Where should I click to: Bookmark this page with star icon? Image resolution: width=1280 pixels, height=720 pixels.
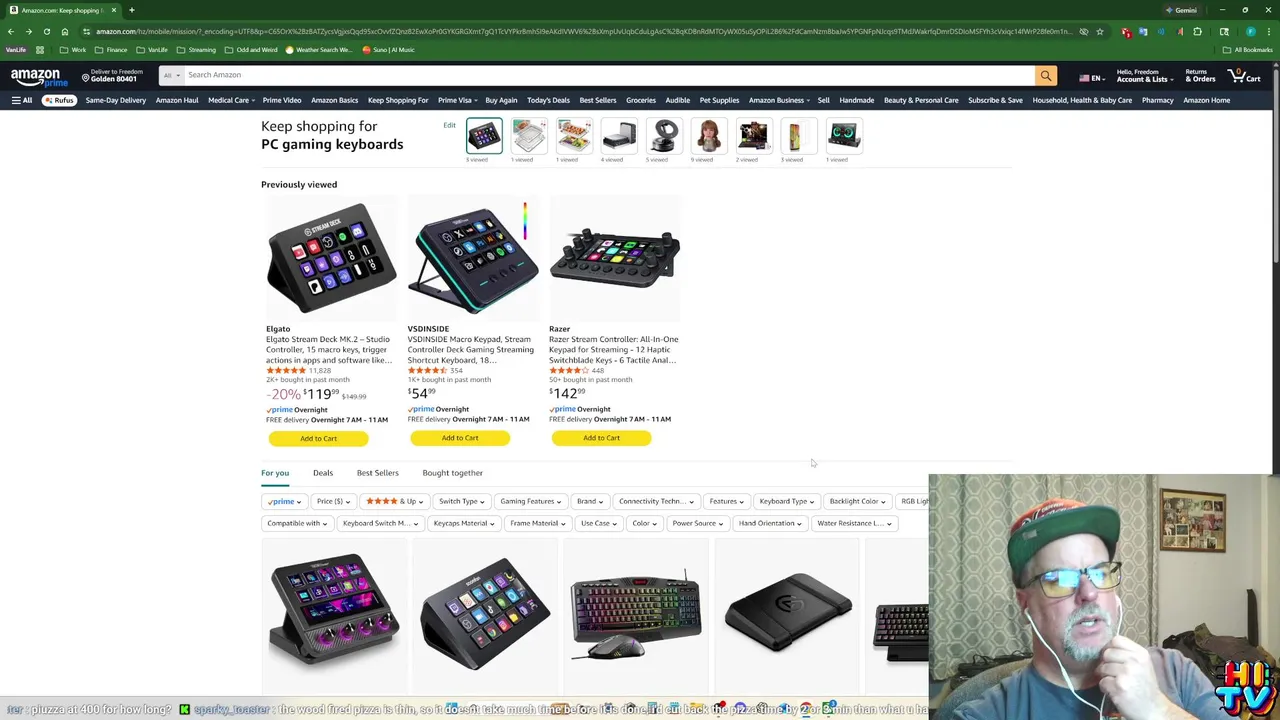point(1100,31)
